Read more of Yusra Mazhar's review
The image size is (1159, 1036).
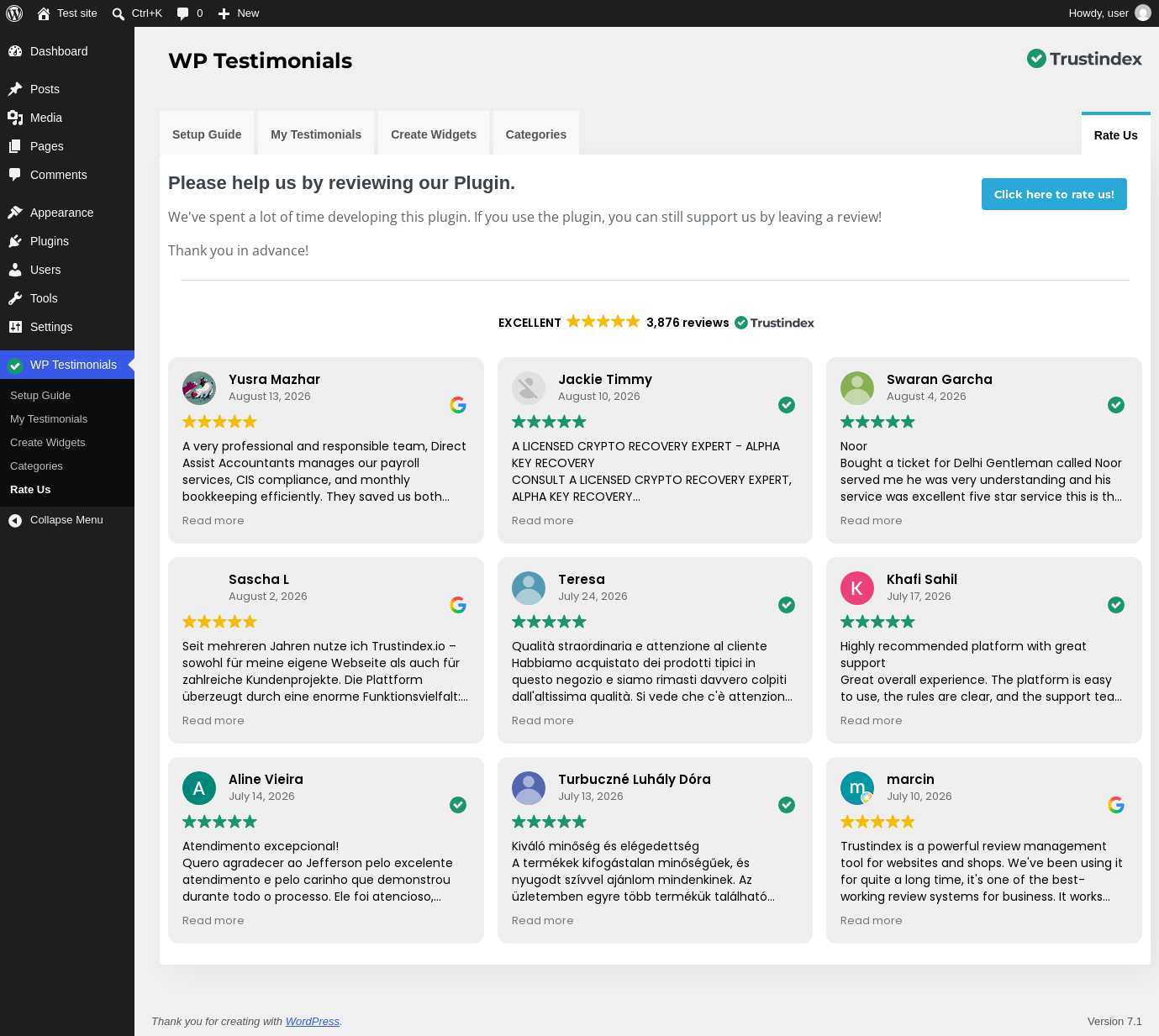[x=213, y=521]
